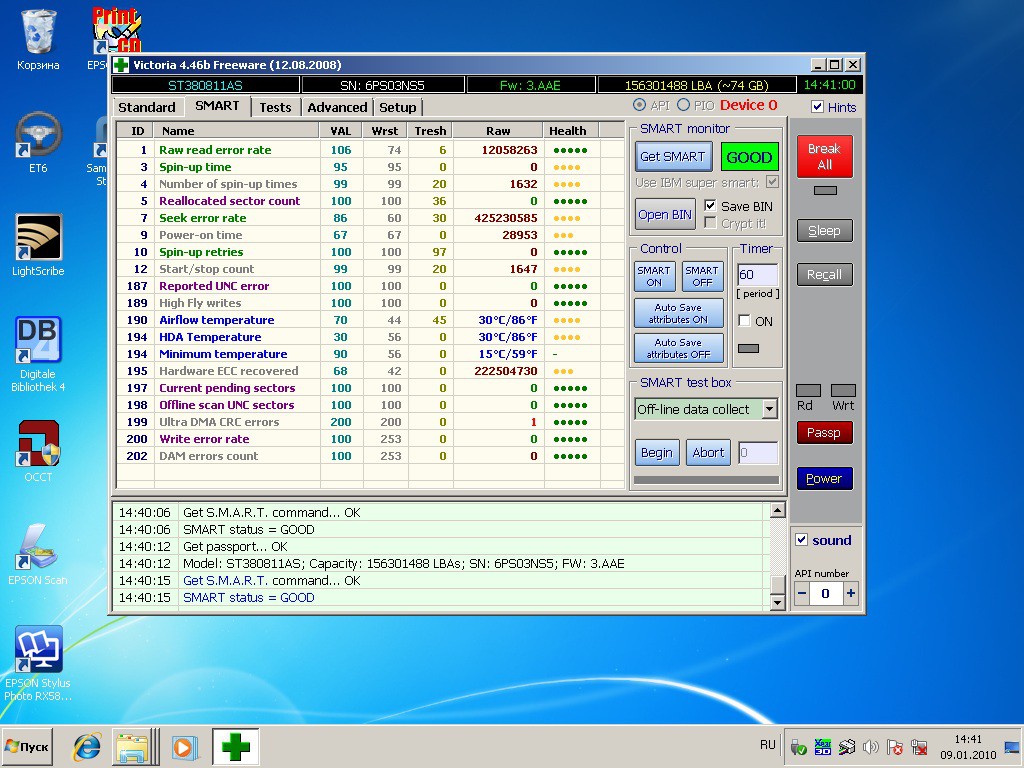Launch EPSON Scan from desktop
Viewport: 1024px width, 768px height.
38,547
